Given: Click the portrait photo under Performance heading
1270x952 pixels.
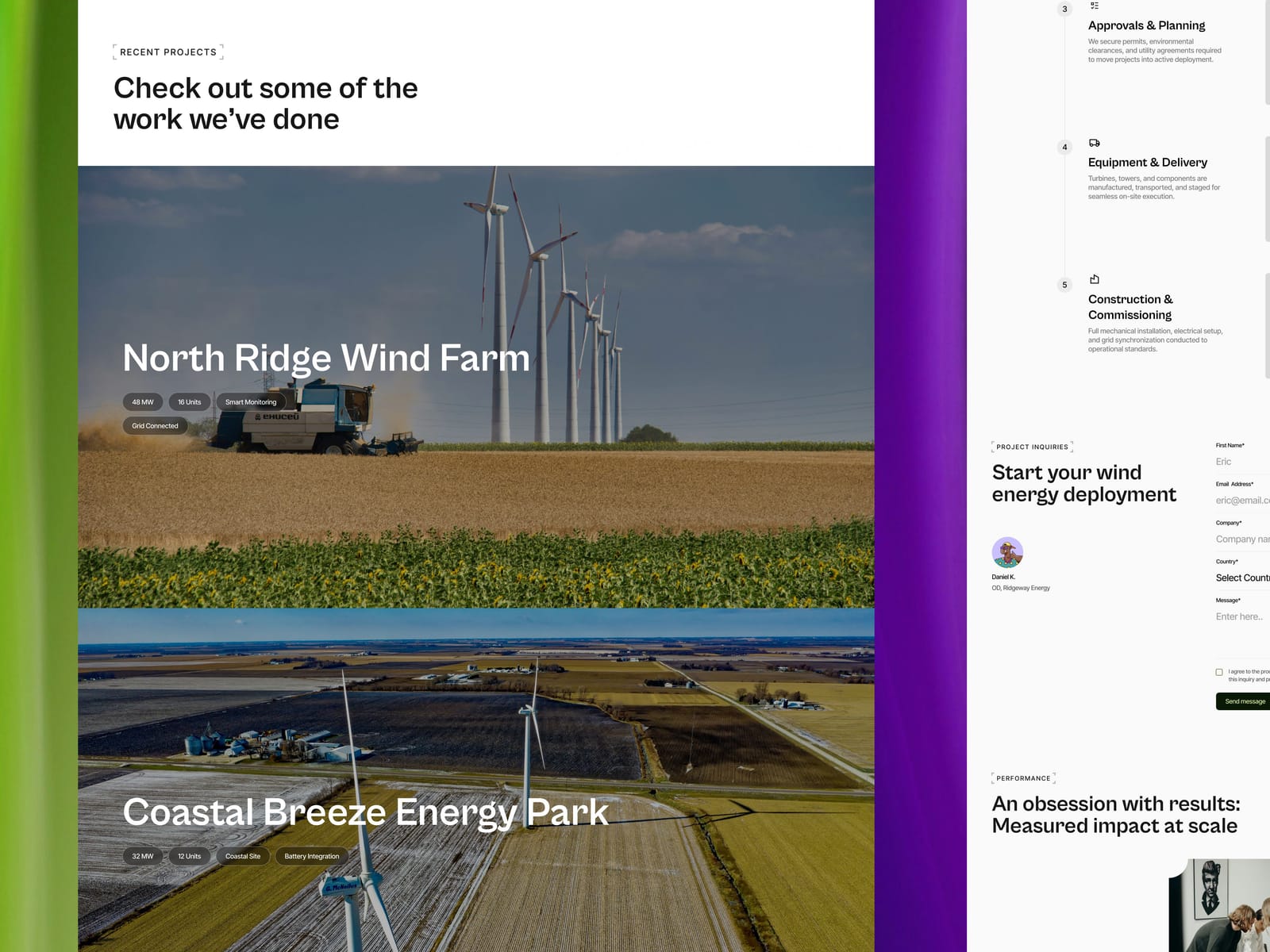Looking at the screenshot, I should click(1219, 905).
